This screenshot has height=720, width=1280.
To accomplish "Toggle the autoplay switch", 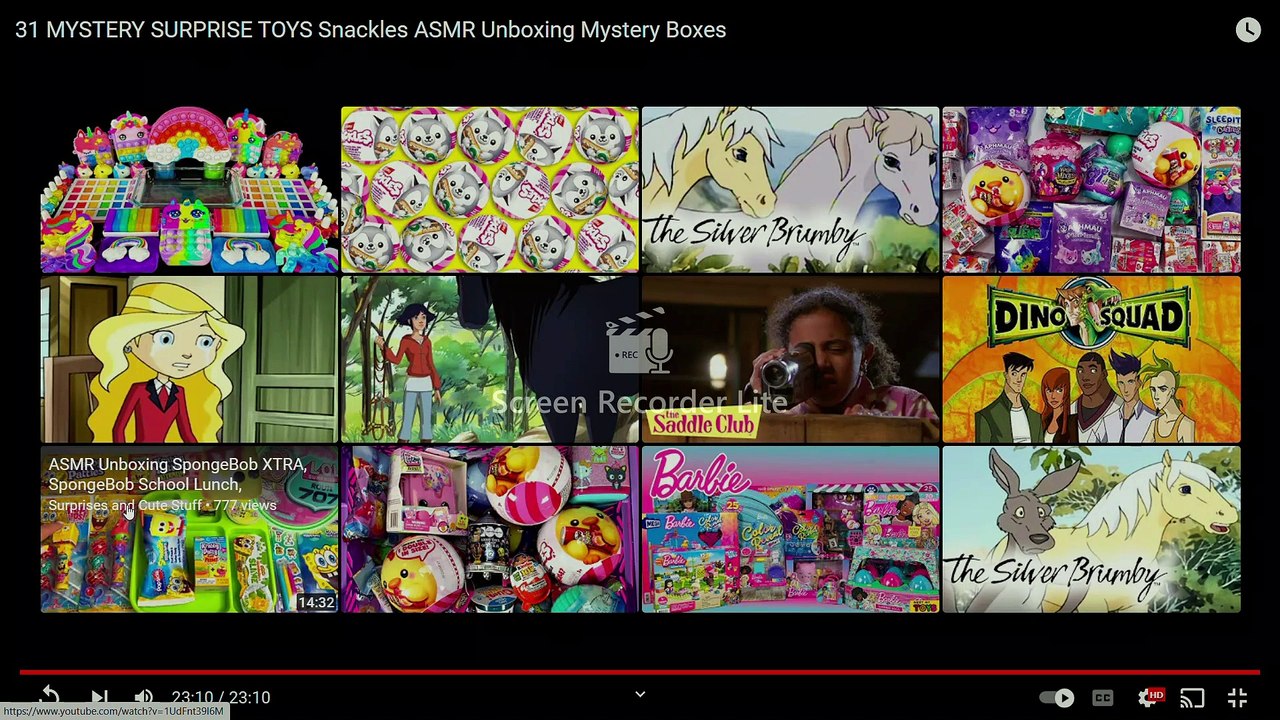I will click(x=1056, y=697).
